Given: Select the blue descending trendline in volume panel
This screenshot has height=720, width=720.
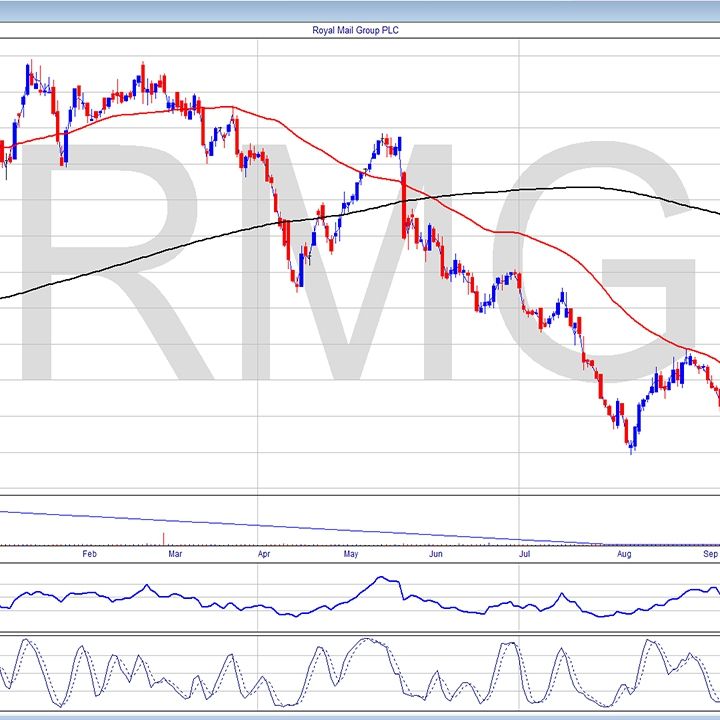Looking at the screenshot, I should click(300, 528).
